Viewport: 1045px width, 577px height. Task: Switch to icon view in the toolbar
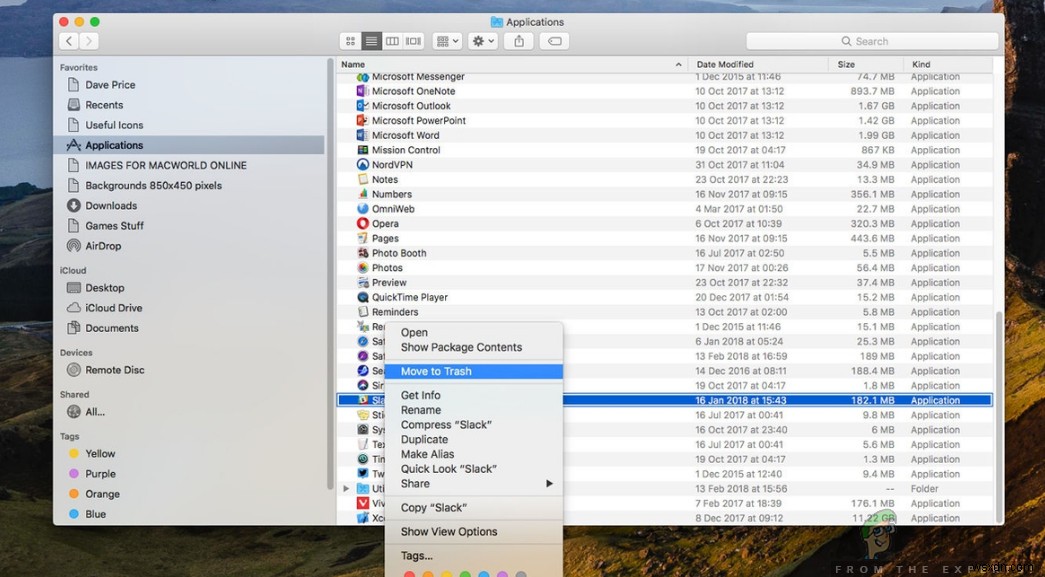(349, 40)
